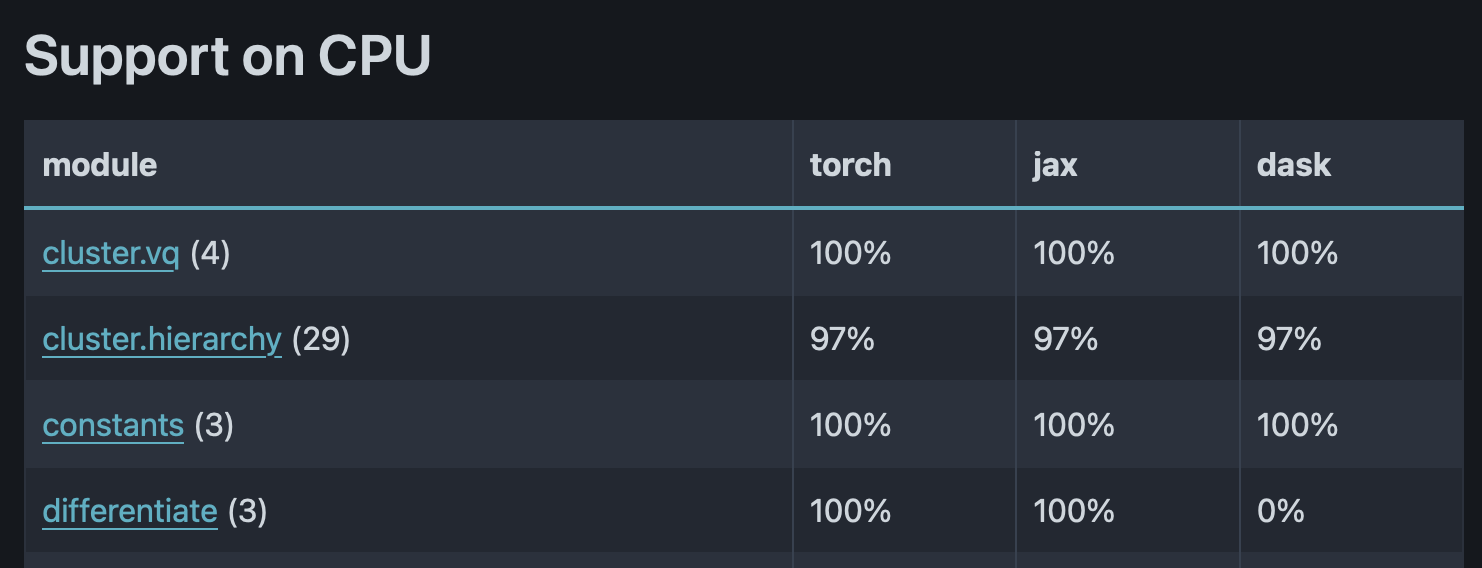Screen dimensions: 1482x568
Task: Click dask 97% cell for cluster.hierarchy
Action: (1289, 340)
